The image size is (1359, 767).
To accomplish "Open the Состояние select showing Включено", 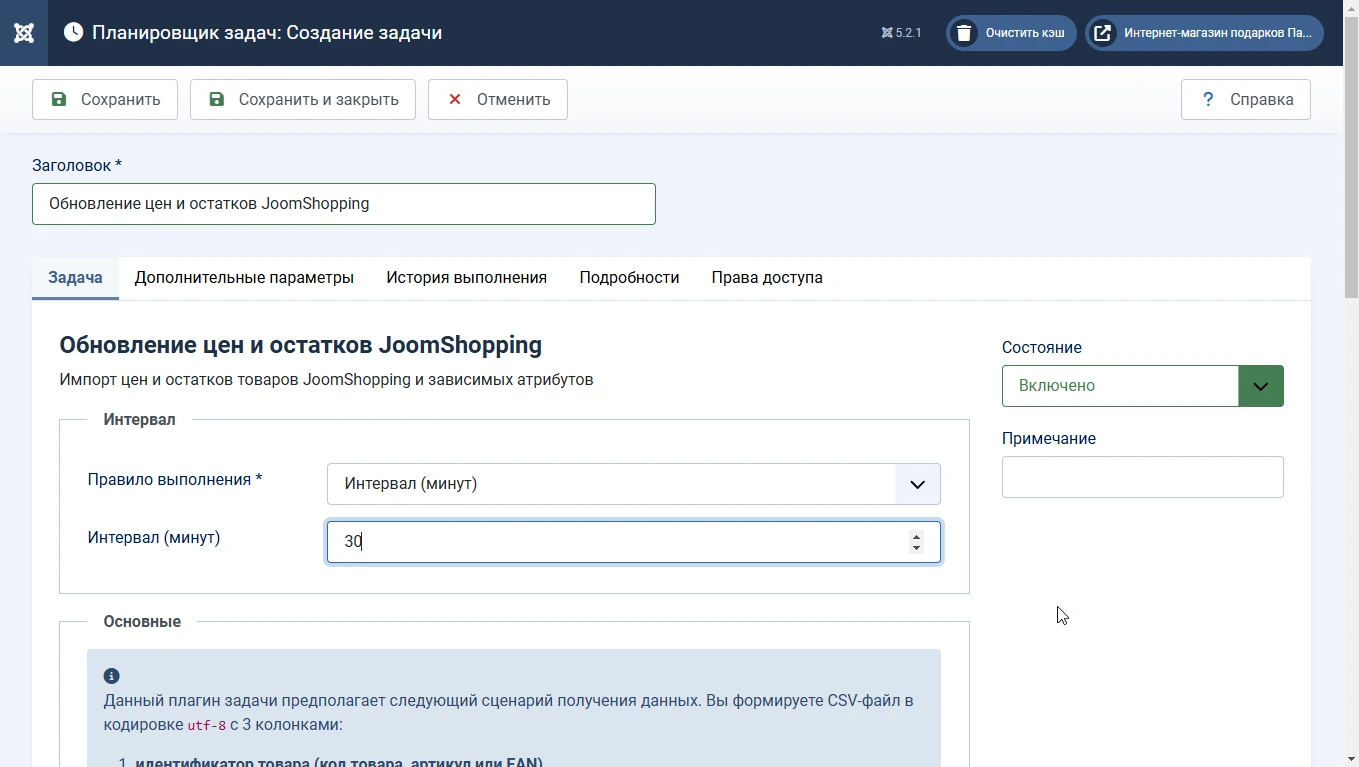I will [1120, 386].
